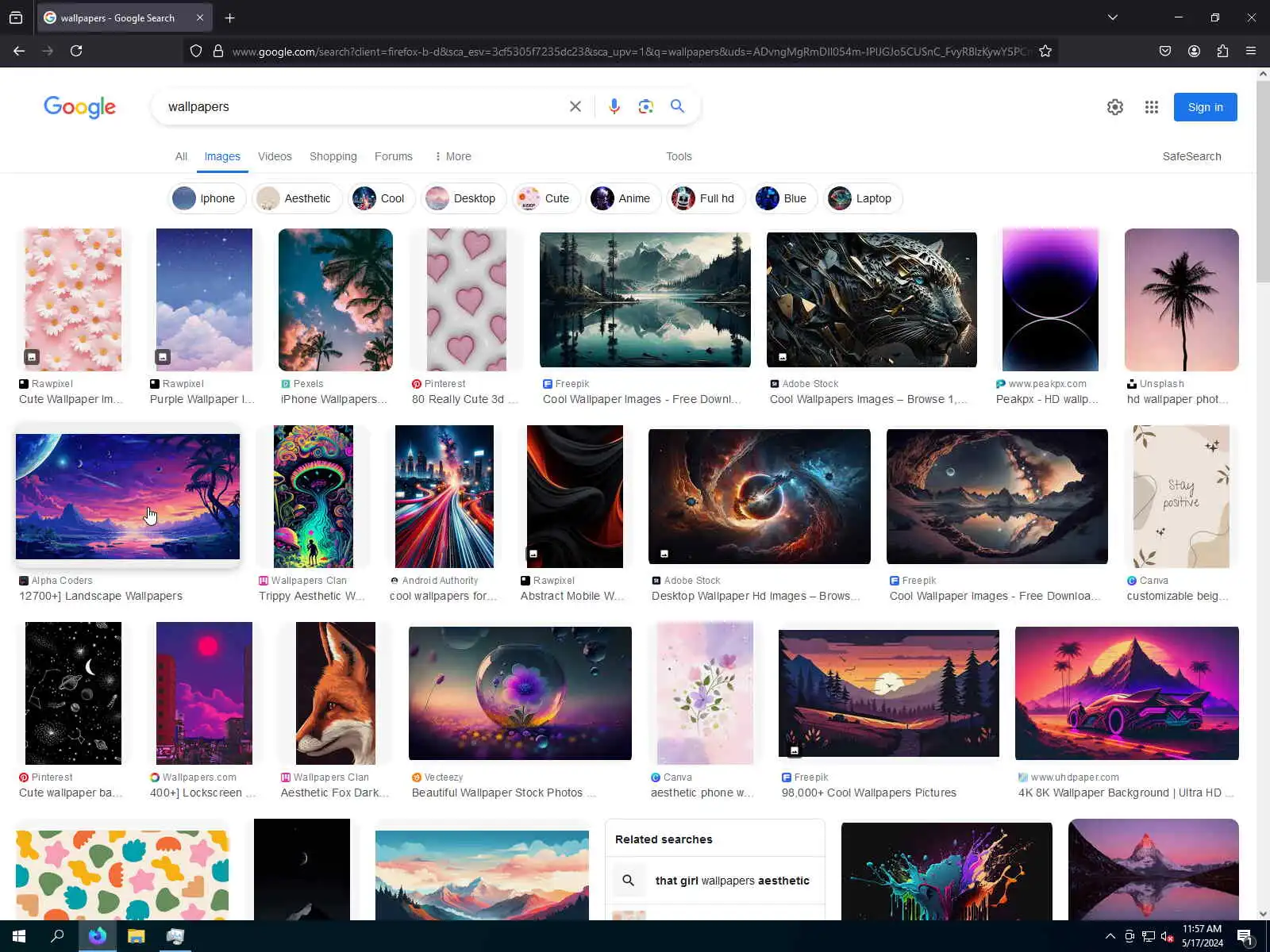Image resolution: width=1270 pixels, height=952 pixels.
Task: Open Firefox application menu
Action: pyautogui.click(x=1251, y=51)
